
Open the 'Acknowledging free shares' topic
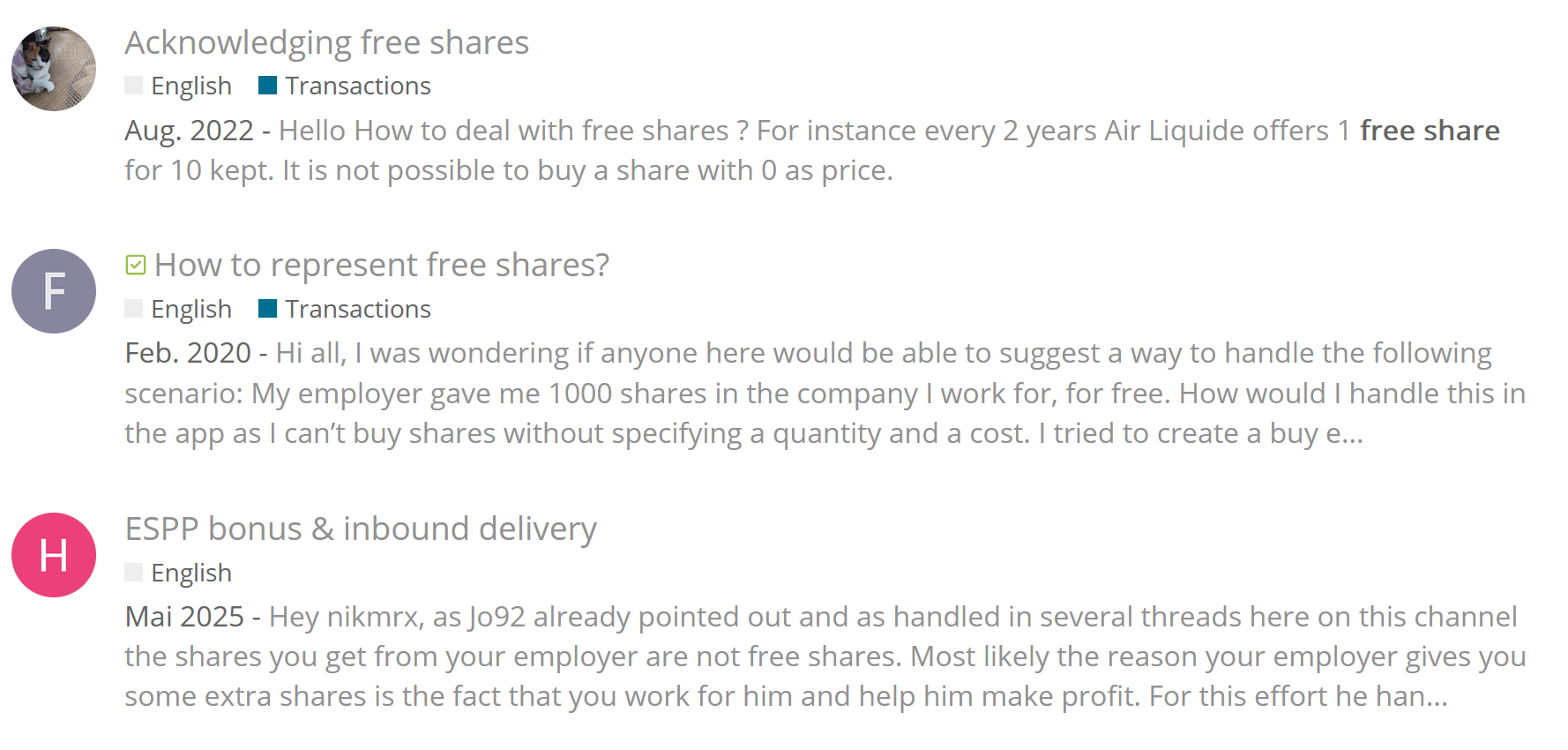coord(326,42)
